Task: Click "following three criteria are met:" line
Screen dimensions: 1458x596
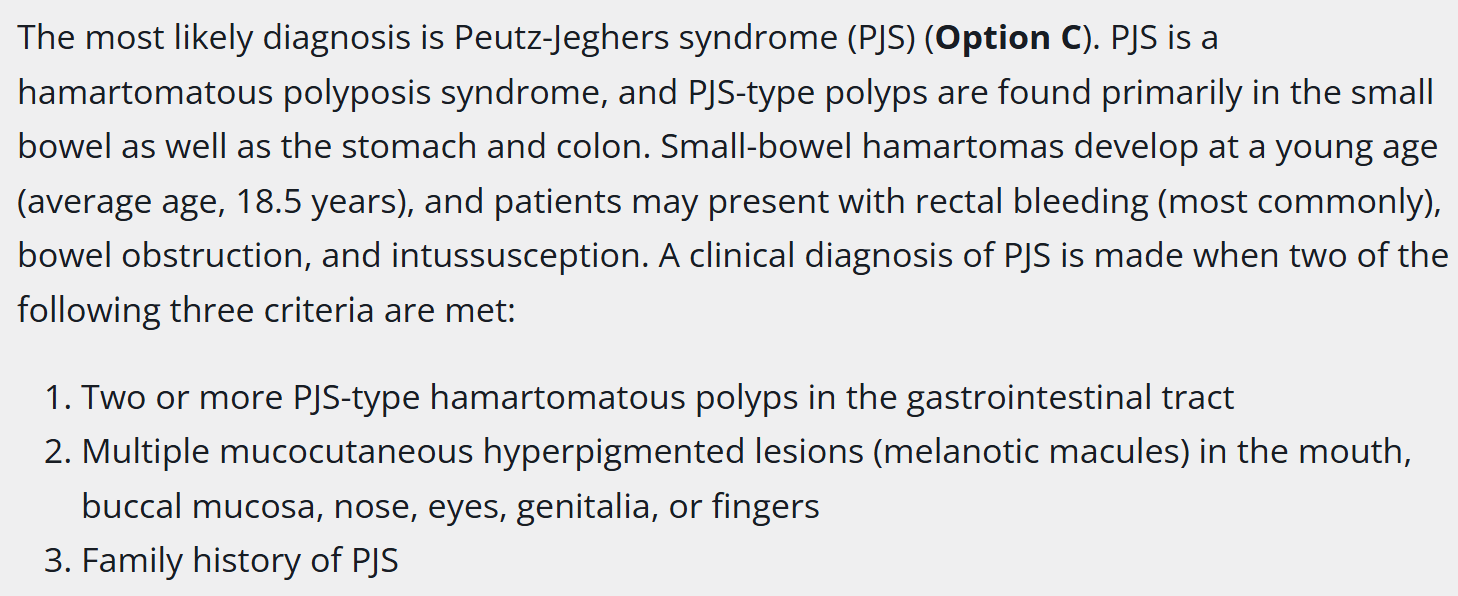Action: (x=266, y=310)
